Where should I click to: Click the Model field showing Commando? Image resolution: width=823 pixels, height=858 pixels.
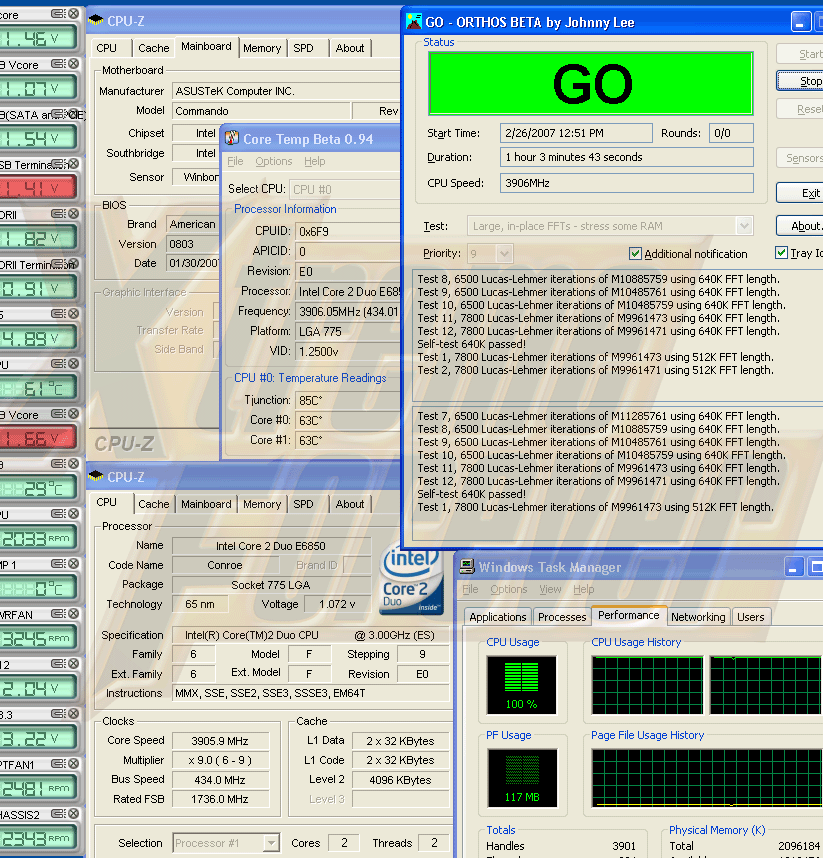[x=262, y=111]
